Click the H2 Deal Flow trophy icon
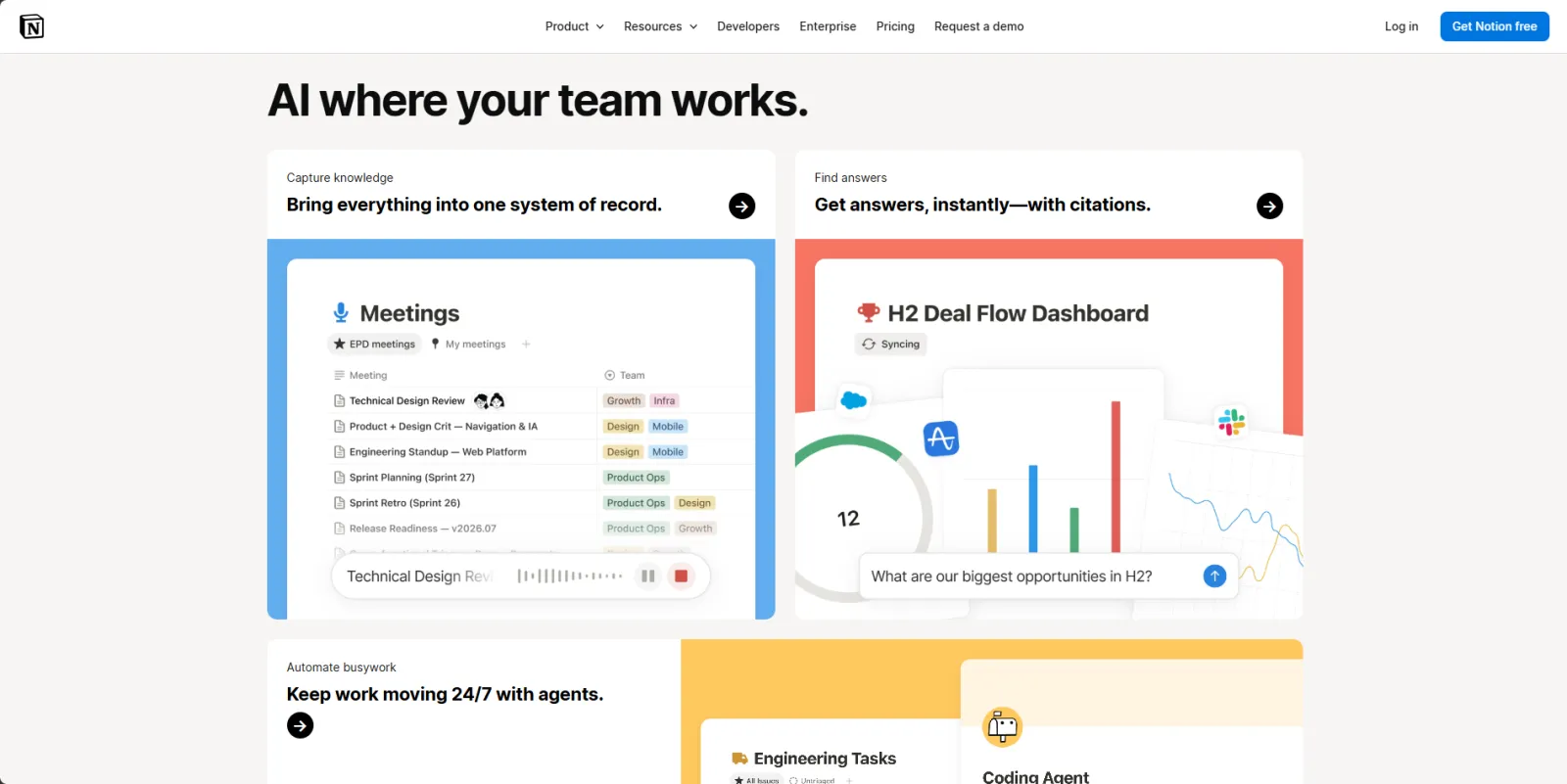Image resolution: width=1567 pixels, height=784 pixels. [869, 312]
